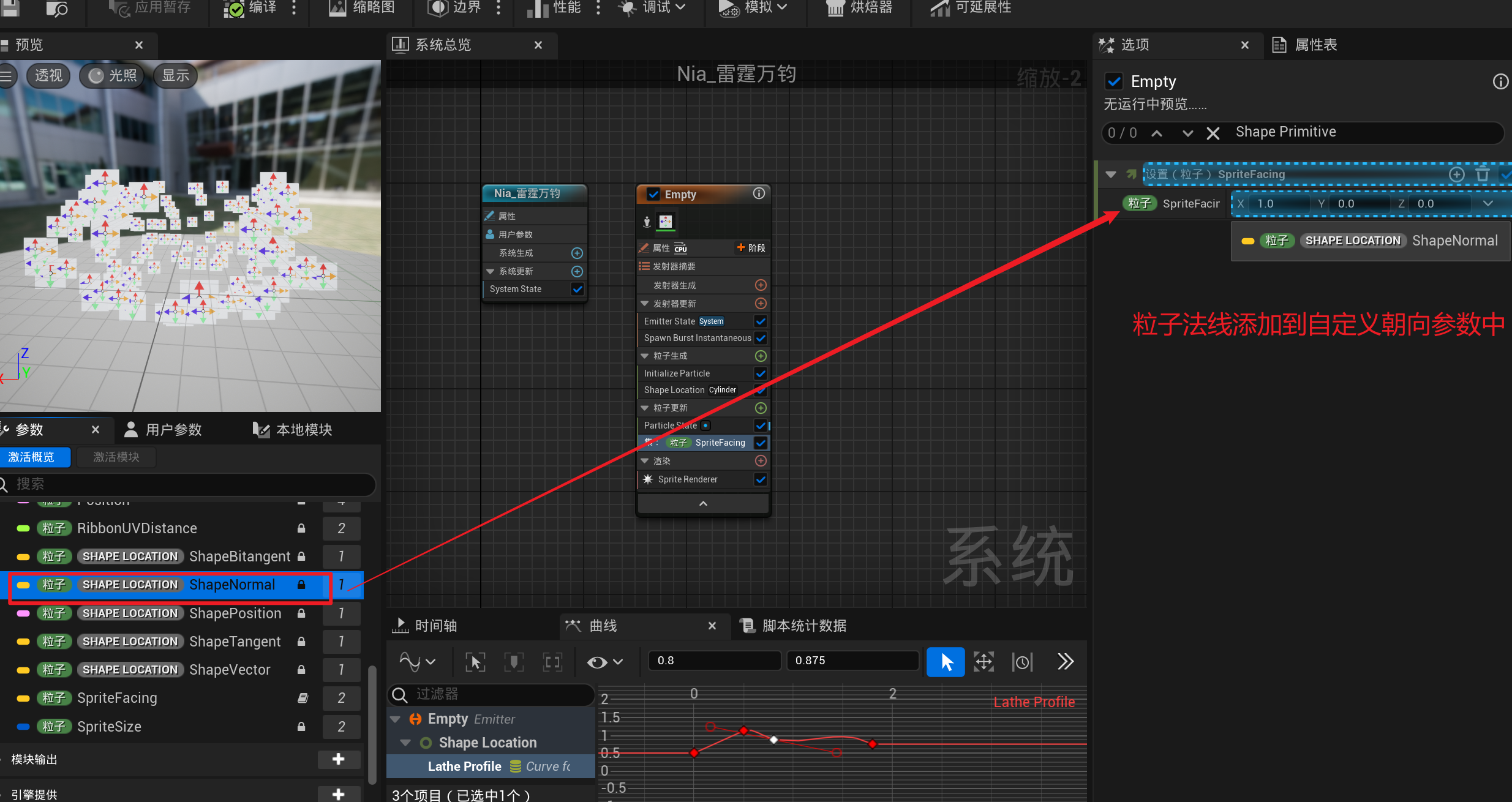Collapse the Shape Location tree item

coord(405,743)
